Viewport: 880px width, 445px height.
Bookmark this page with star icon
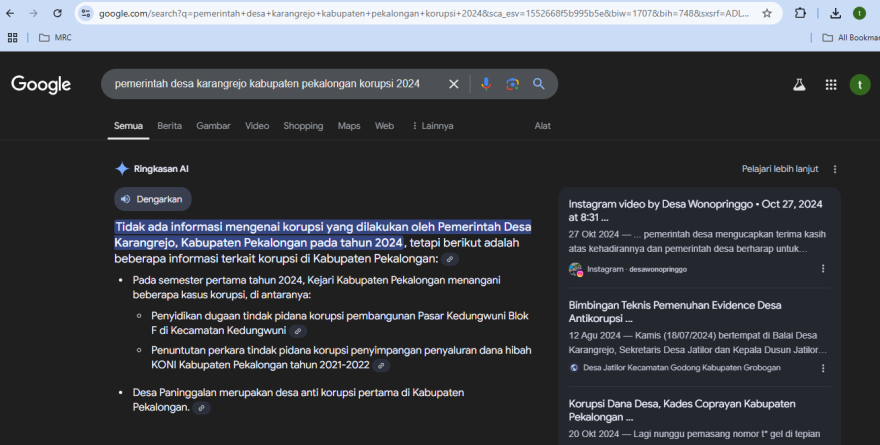point(767,13)
